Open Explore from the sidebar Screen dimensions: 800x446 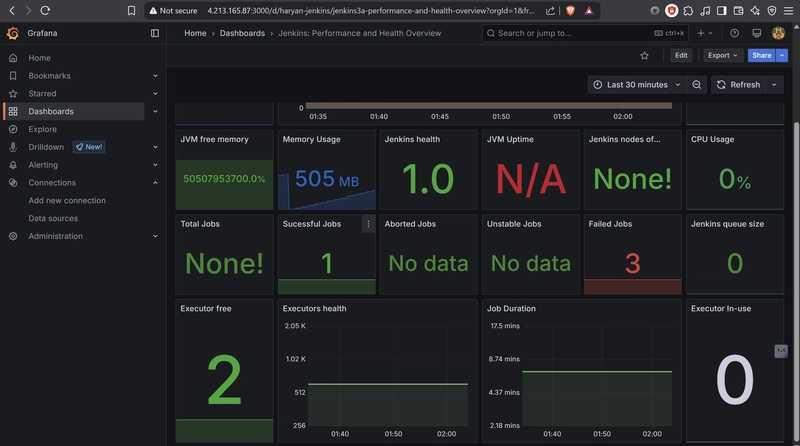click(x=42, y=129)
